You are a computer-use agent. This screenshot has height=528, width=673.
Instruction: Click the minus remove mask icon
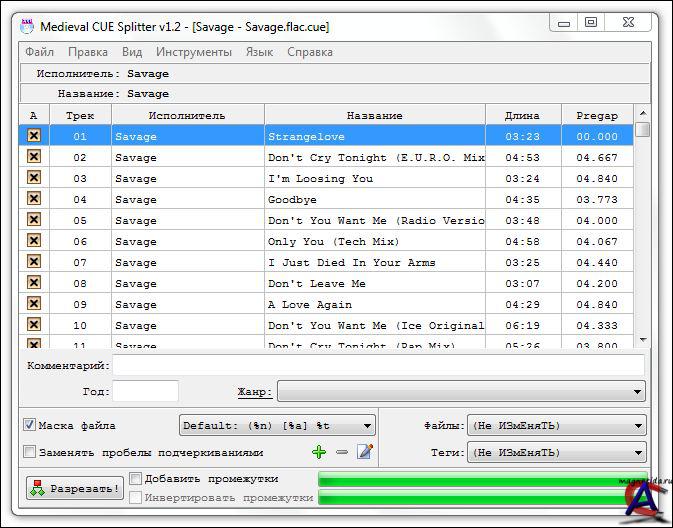[x=342, y=452]
